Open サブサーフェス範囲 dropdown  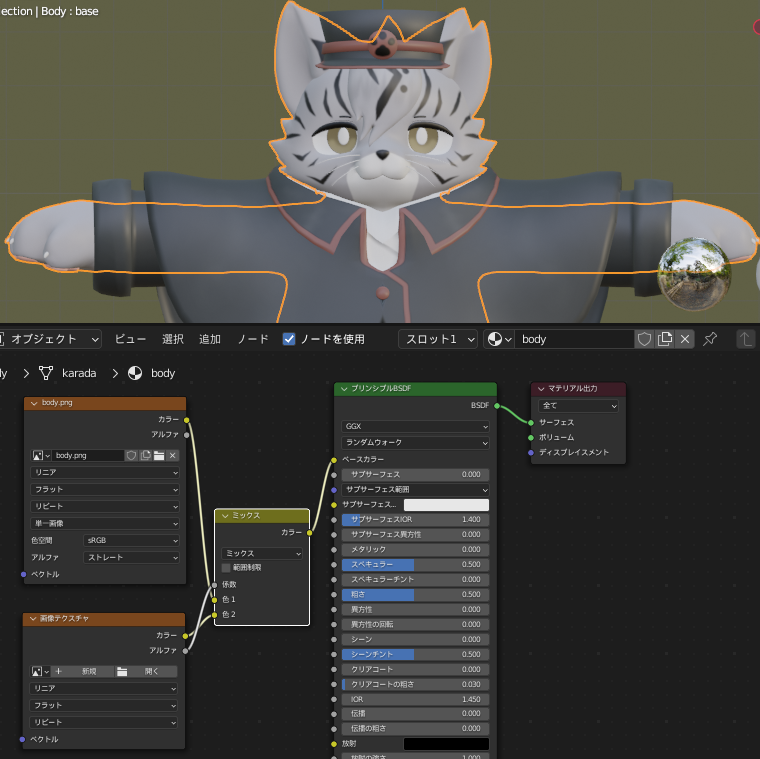(x=415, y=490)
